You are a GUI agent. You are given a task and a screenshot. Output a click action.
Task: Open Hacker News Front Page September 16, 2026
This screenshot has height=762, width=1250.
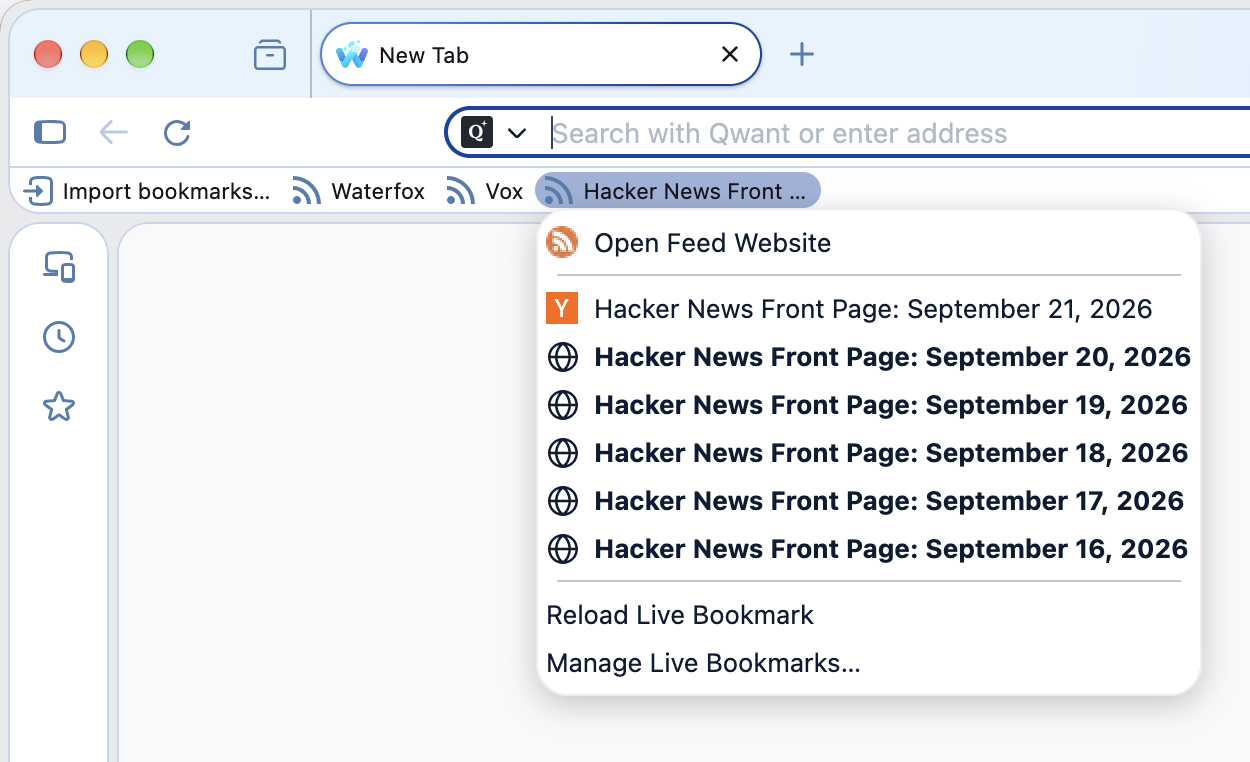coord(869,549)
